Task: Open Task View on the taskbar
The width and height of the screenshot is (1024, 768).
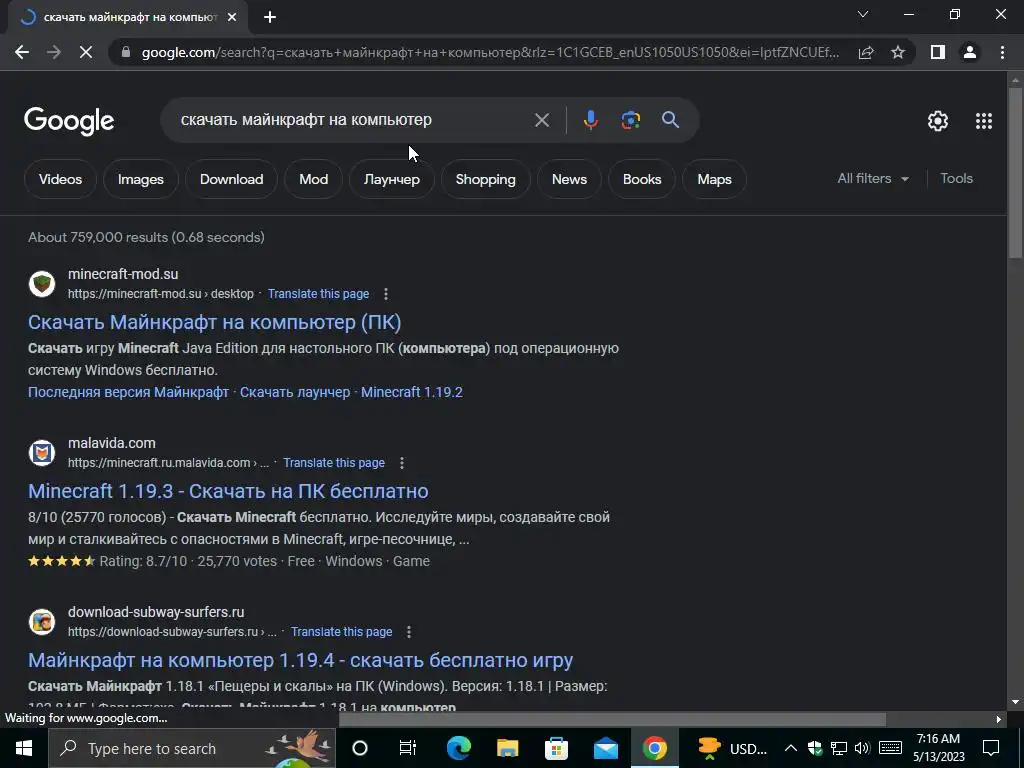Action: [408, 748]
